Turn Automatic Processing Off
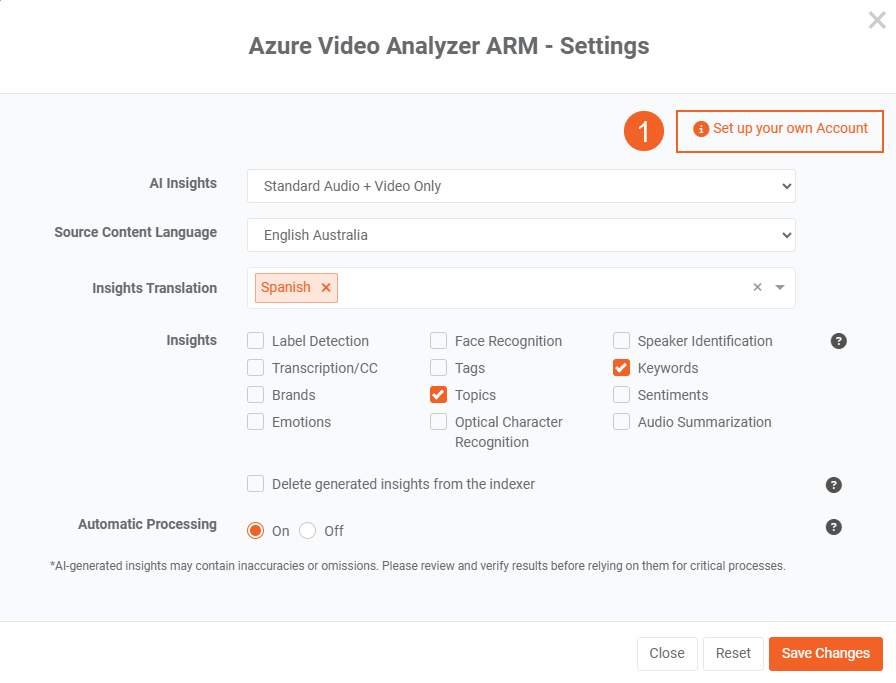This screenshot has height=683, width=896. point(308,531)
